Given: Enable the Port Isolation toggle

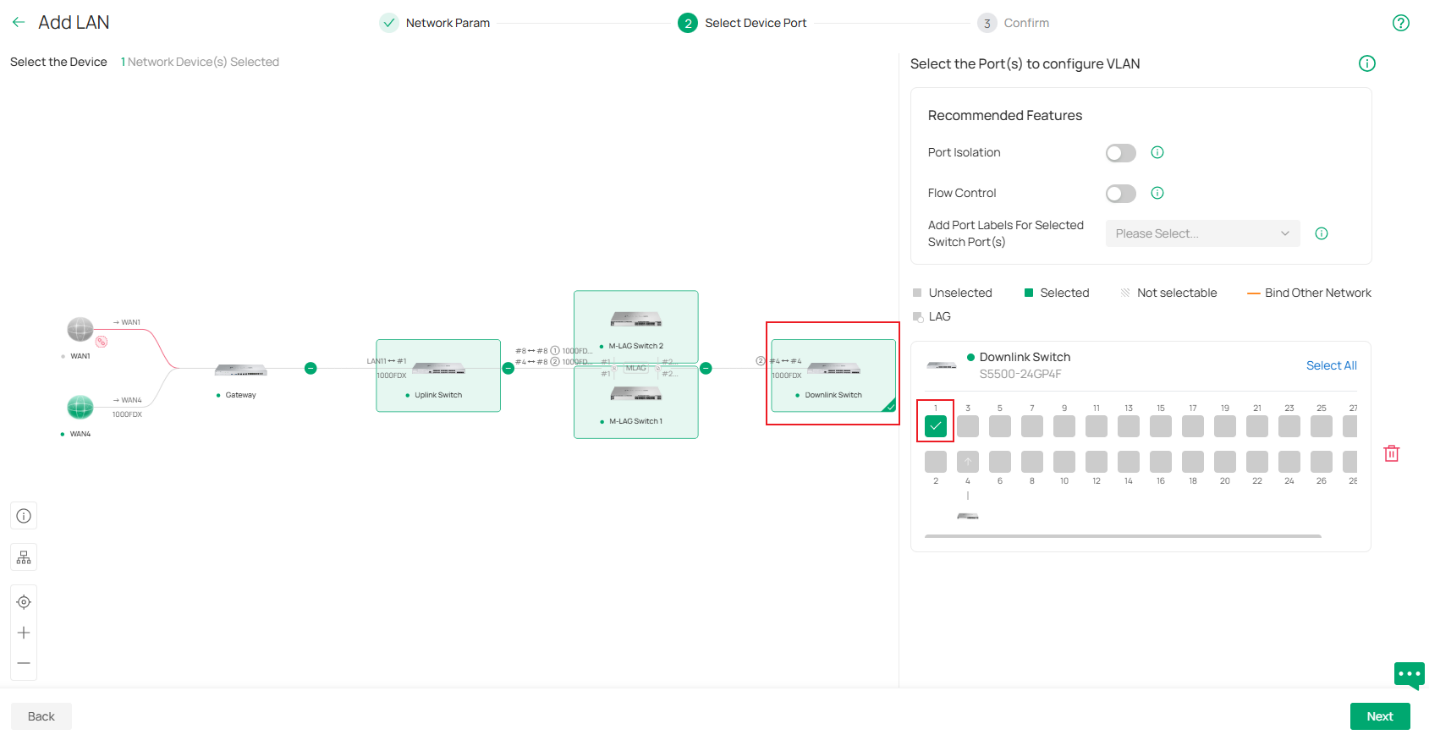Looking at the screenshot, I should coord(1120,153).
